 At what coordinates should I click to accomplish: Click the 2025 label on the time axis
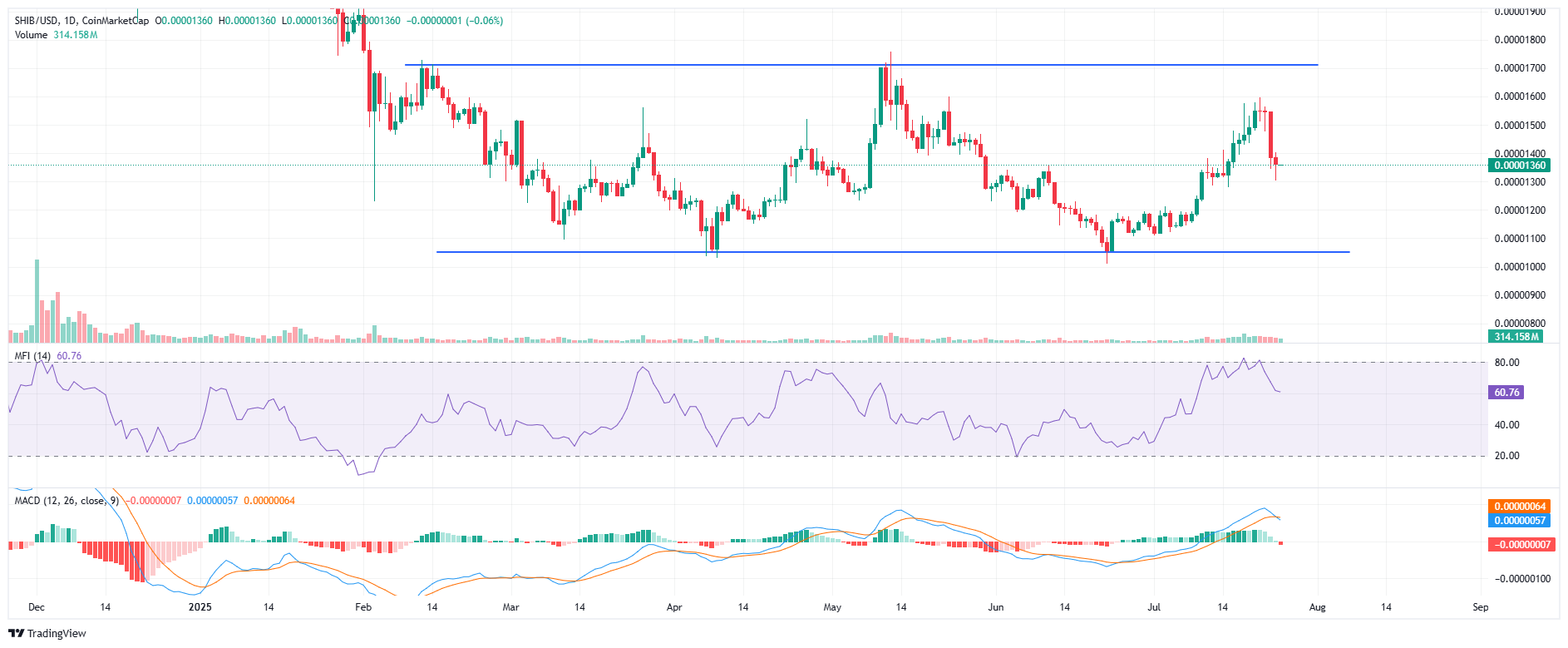click(x=200, y=607)
